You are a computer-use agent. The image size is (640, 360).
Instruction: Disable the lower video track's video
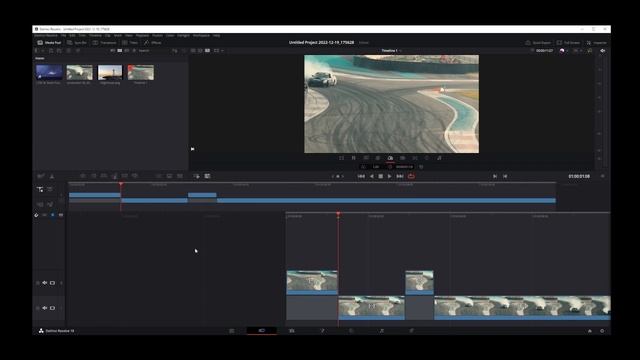52,308
